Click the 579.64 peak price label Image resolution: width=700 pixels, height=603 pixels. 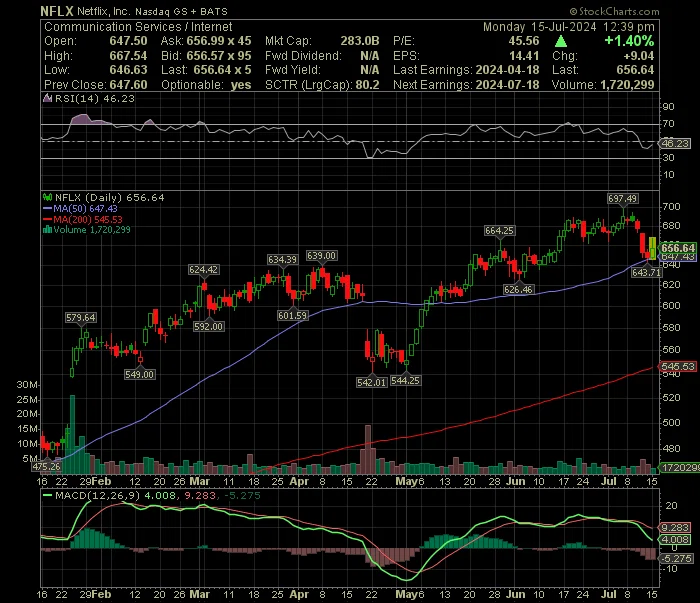coord(80,318)
